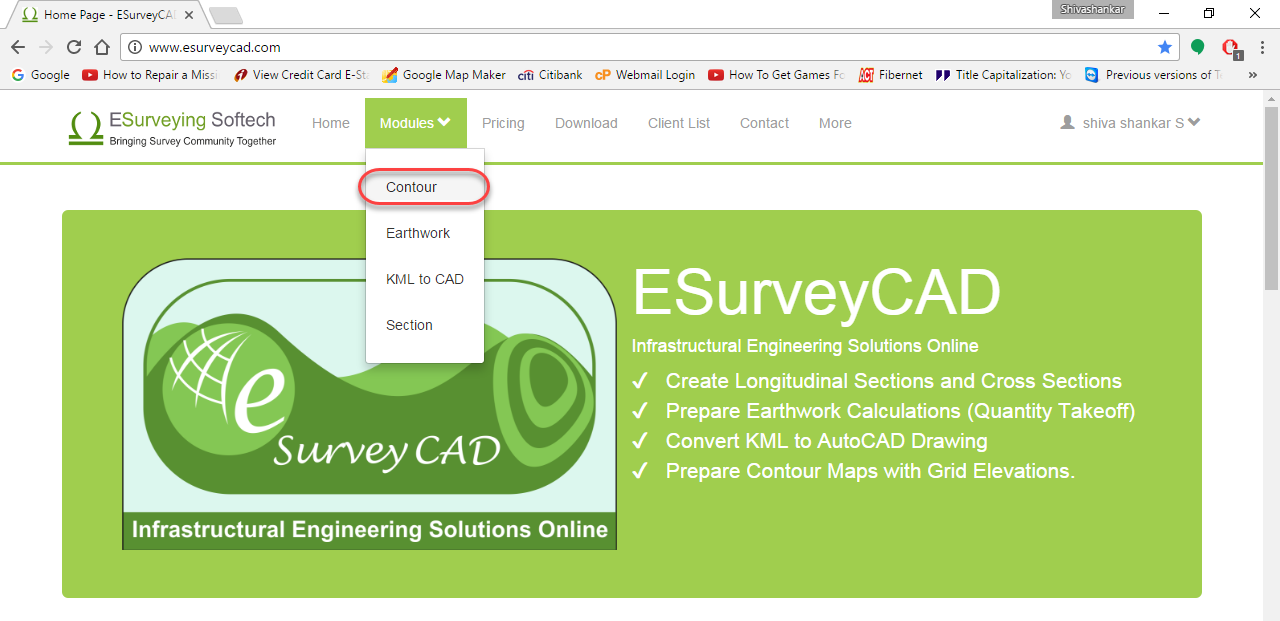Go to Home in site navigation
Screen dimensions: 1280x621
331,123
